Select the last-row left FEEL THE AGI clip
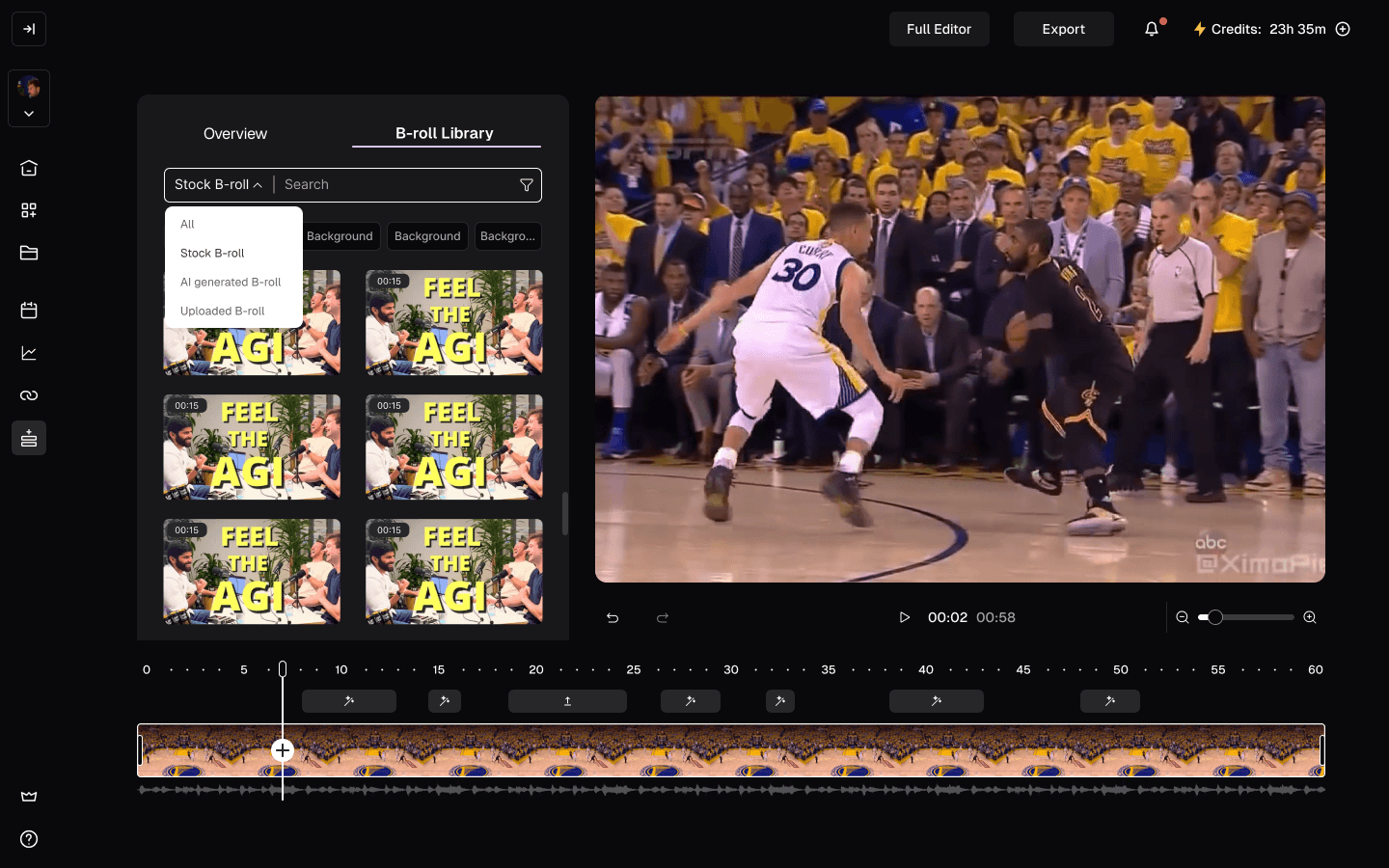The width and height of the screenshot is (1389, 868). [252, 571]
